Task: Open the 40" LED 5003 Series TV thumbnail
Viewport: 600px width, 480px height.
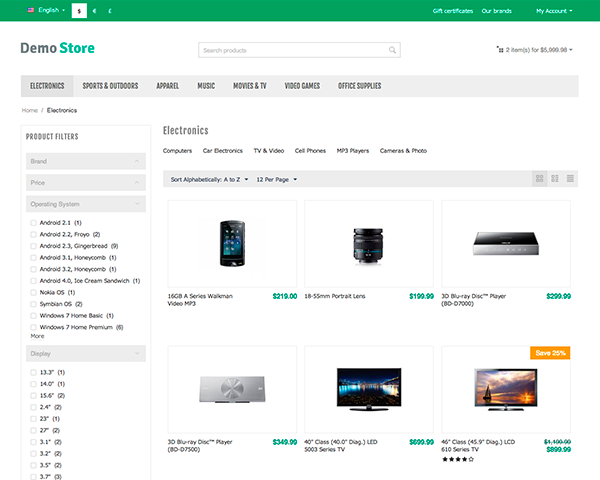Action: click(369, 389)
